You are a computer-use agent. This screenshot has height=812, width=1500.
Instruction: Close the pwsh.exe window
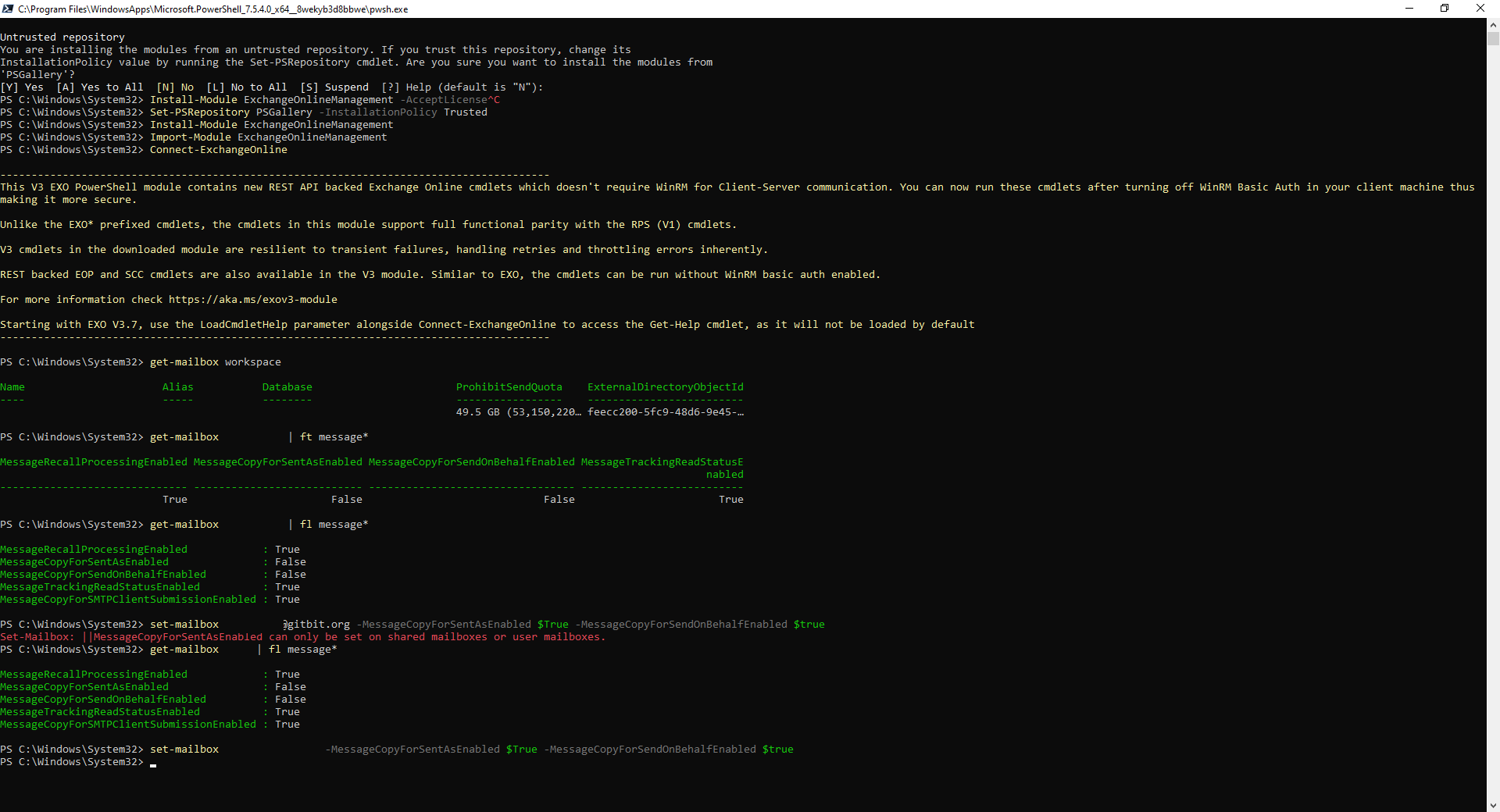1480,9
